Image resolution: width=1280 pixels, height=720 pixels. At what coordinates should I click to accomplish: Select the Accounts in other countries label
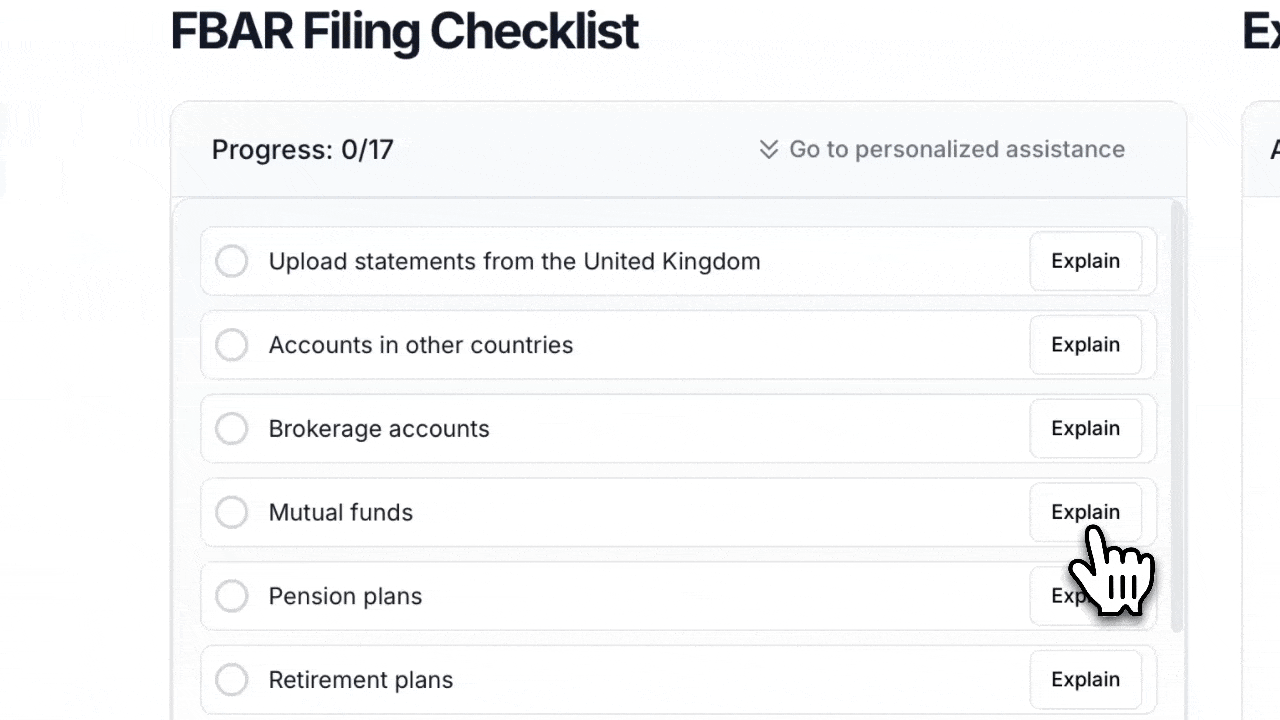(x=421, y=345)
